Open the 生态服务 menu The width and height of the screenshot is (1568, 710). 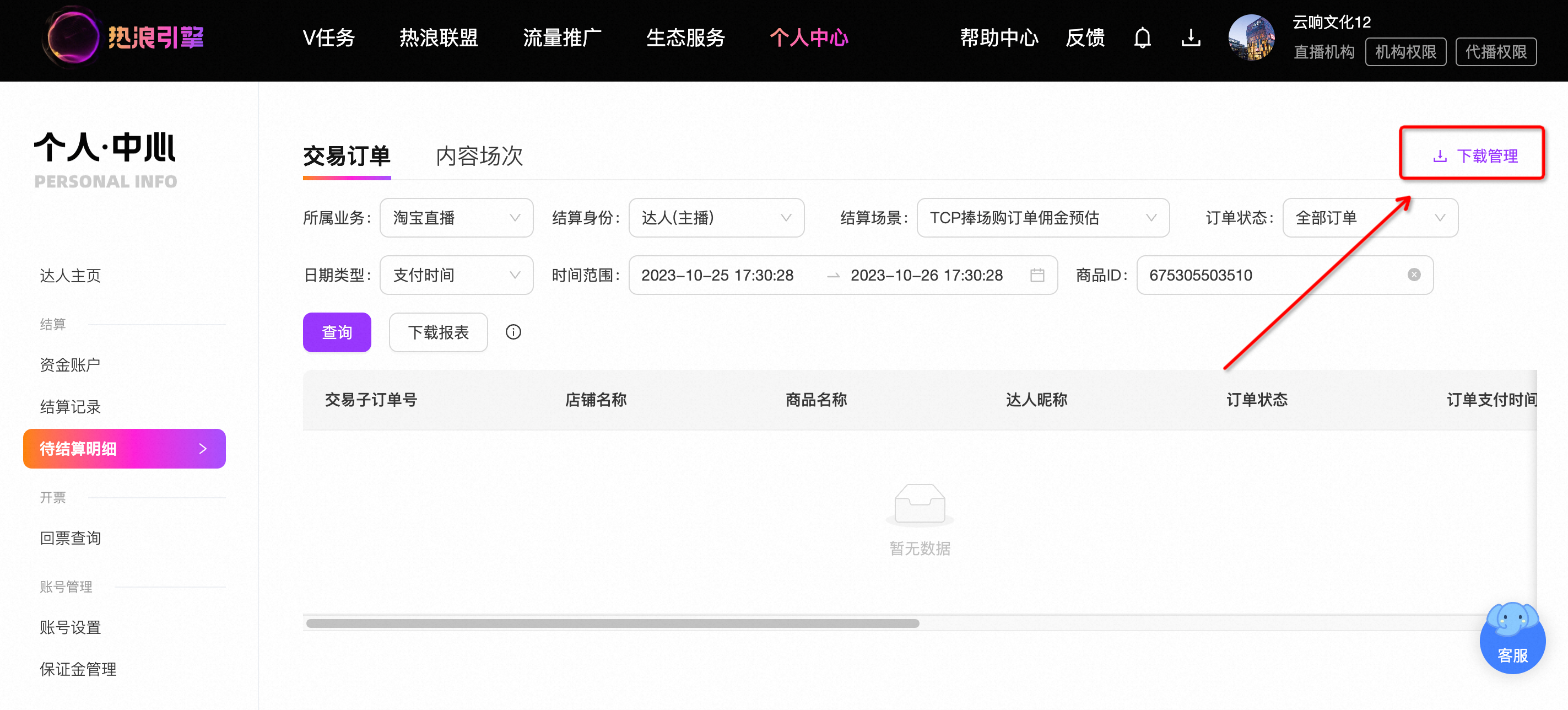[685, 37]
